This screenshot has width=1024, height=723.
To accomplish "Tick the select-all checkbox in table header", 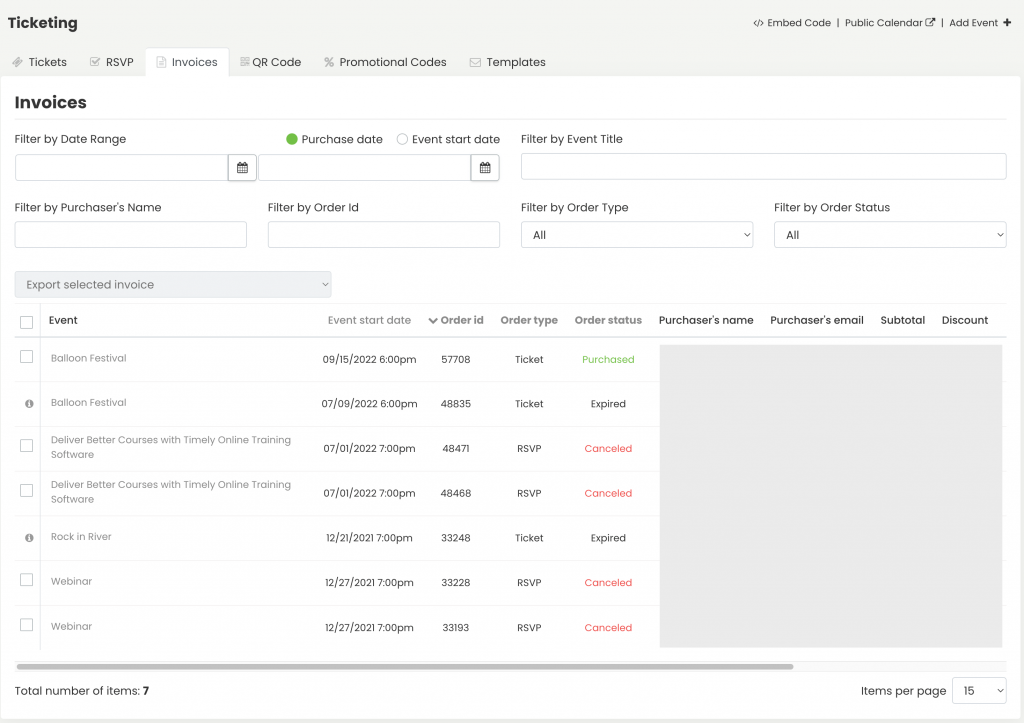I will [x=27, y=322].
